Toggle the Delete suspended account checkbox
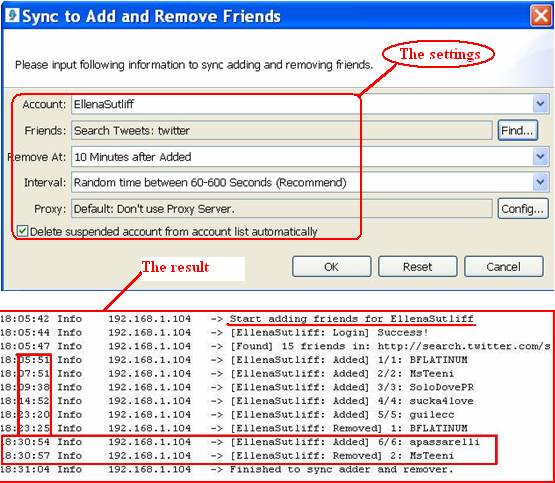The image size is (555, 483). 22,231
